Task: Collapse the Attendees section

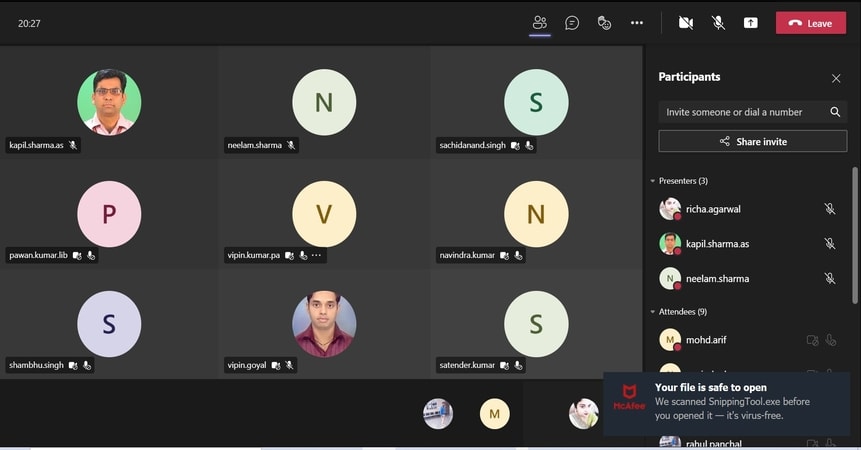Action: [653, 312]
